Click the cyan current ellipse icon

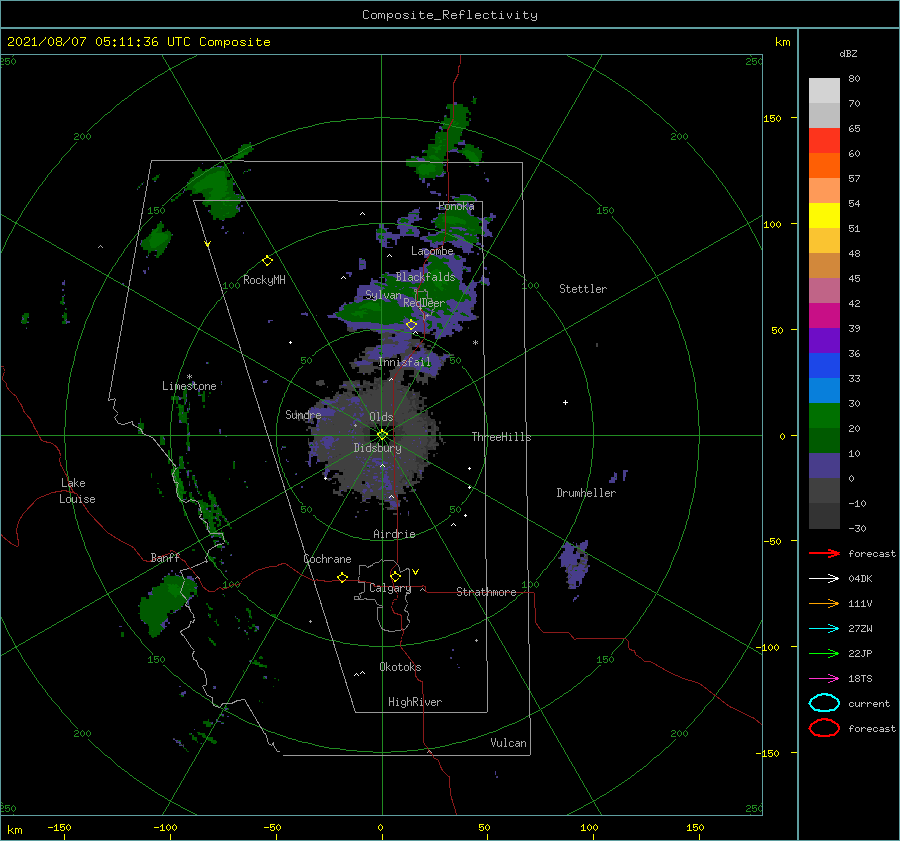coord(824,703)
